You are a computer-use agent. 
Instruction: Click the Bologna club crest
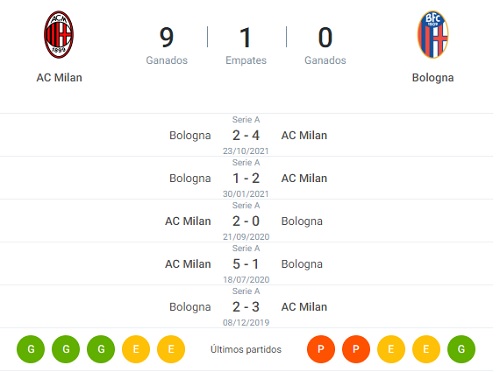433,35
